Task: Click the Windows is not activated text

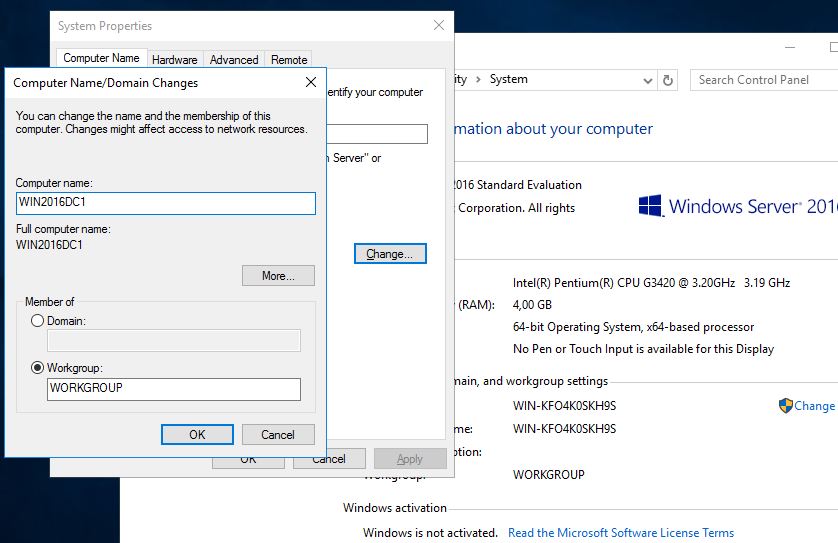Action: (430, 533)
